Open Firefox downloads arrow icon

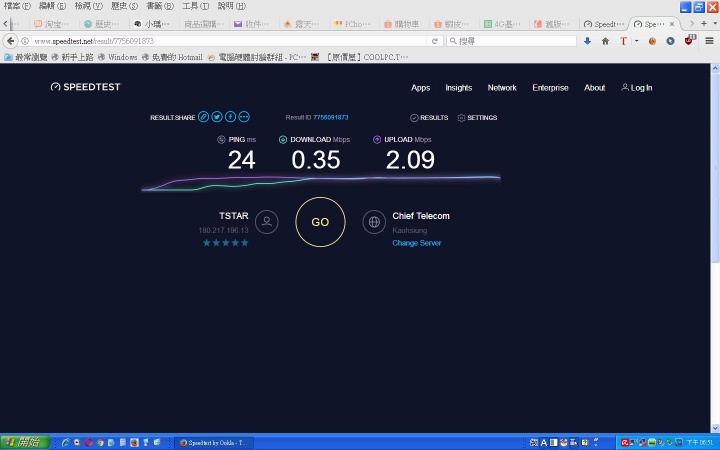(x=587, y=41)
